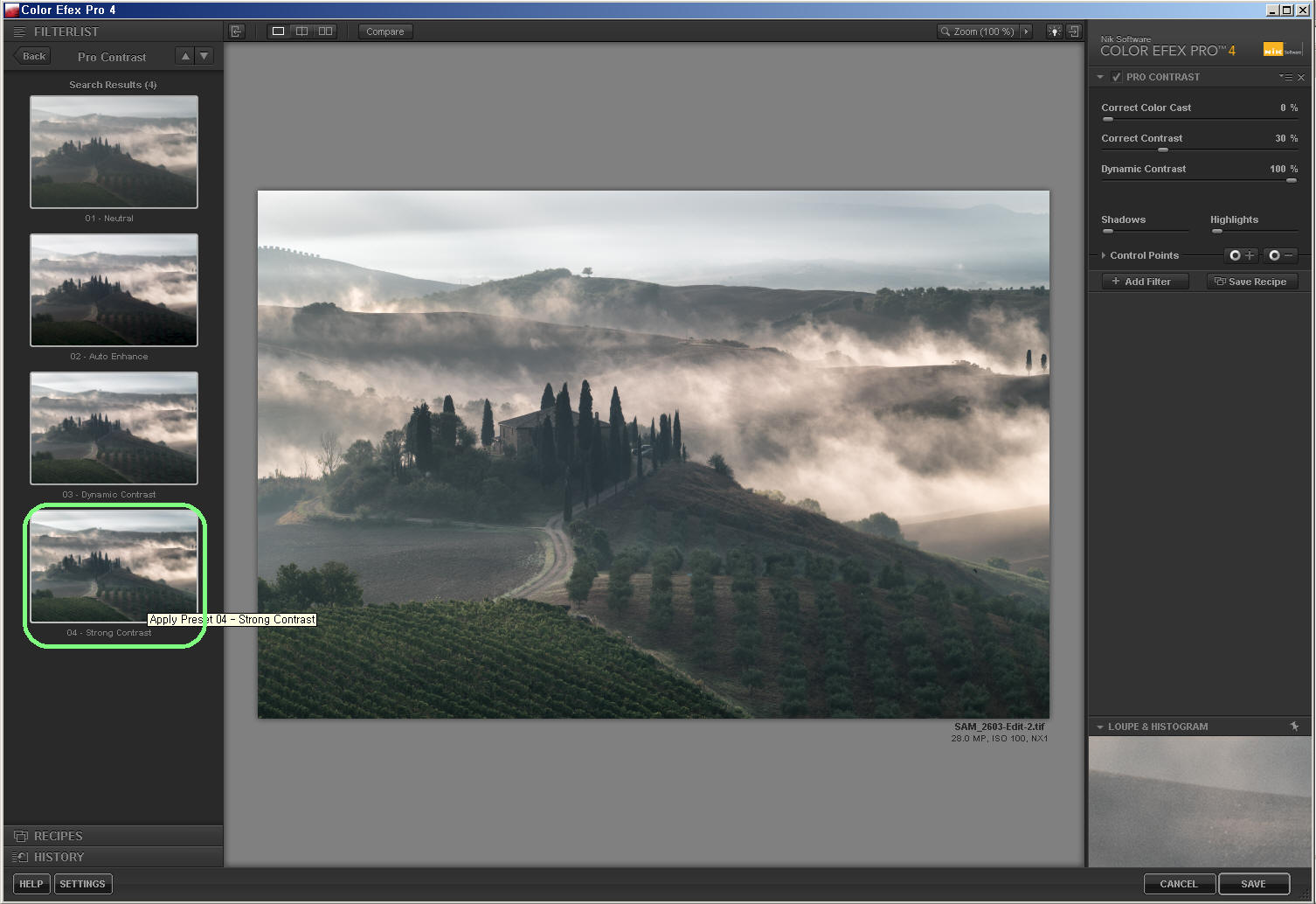Image resolution: width=1316 pixels, height=904 pixels.
Task: Click the Save Recipe button
Action: 1251,282
